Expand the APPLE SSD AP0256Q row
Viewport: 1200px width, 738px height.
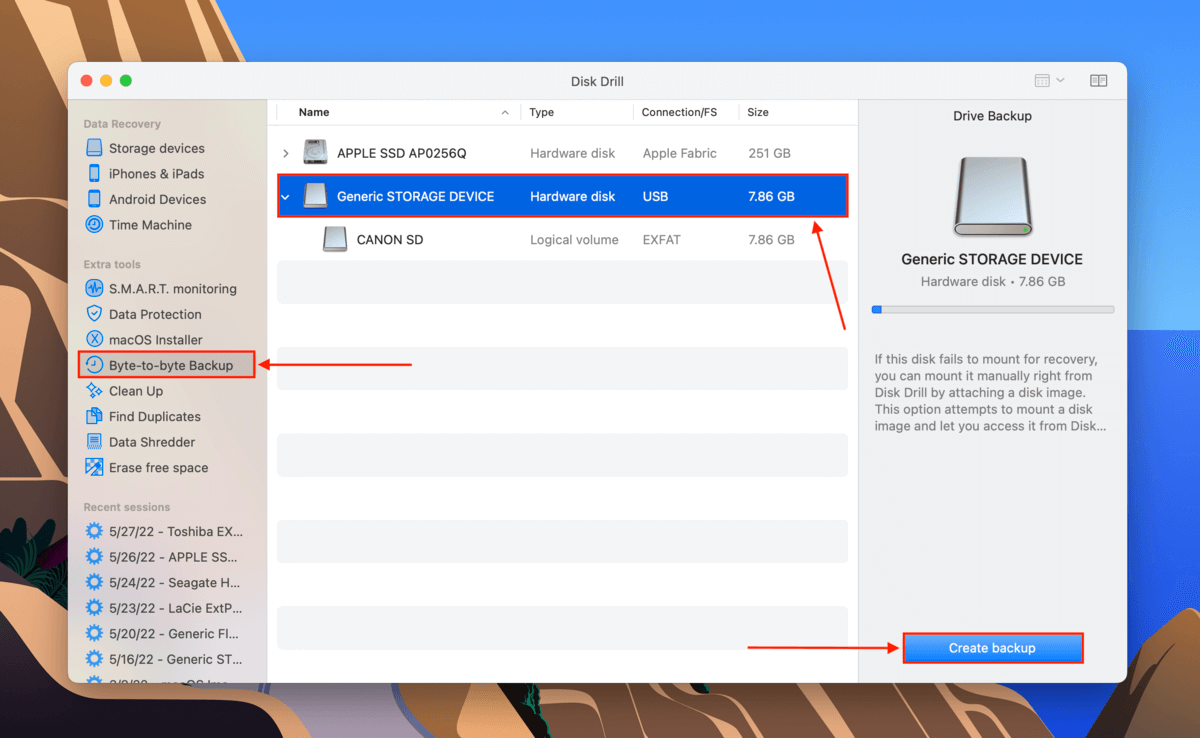[x=286, y=153]
